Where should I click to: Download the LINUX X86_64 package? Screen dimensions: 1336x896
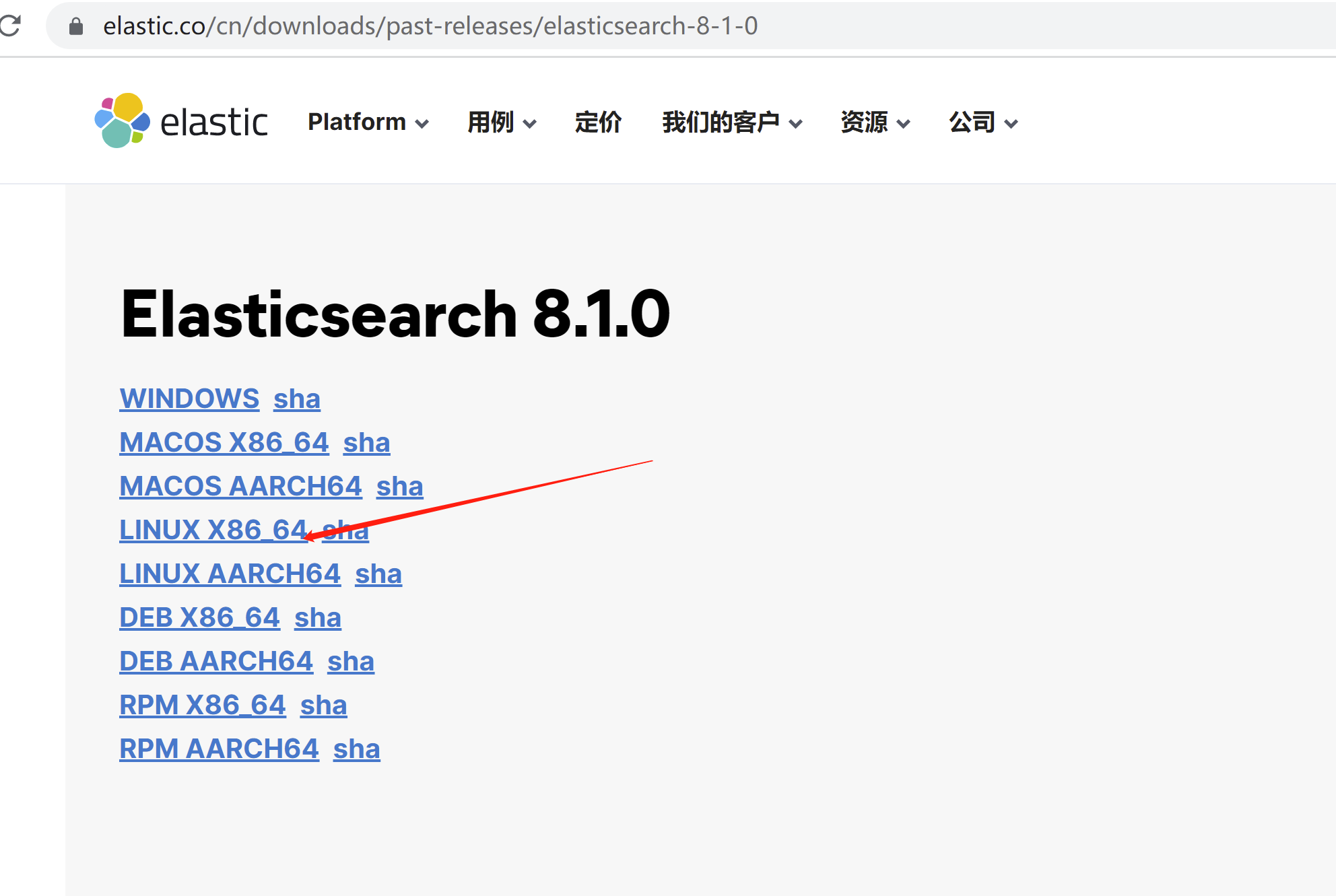click(x=213, y=530)
